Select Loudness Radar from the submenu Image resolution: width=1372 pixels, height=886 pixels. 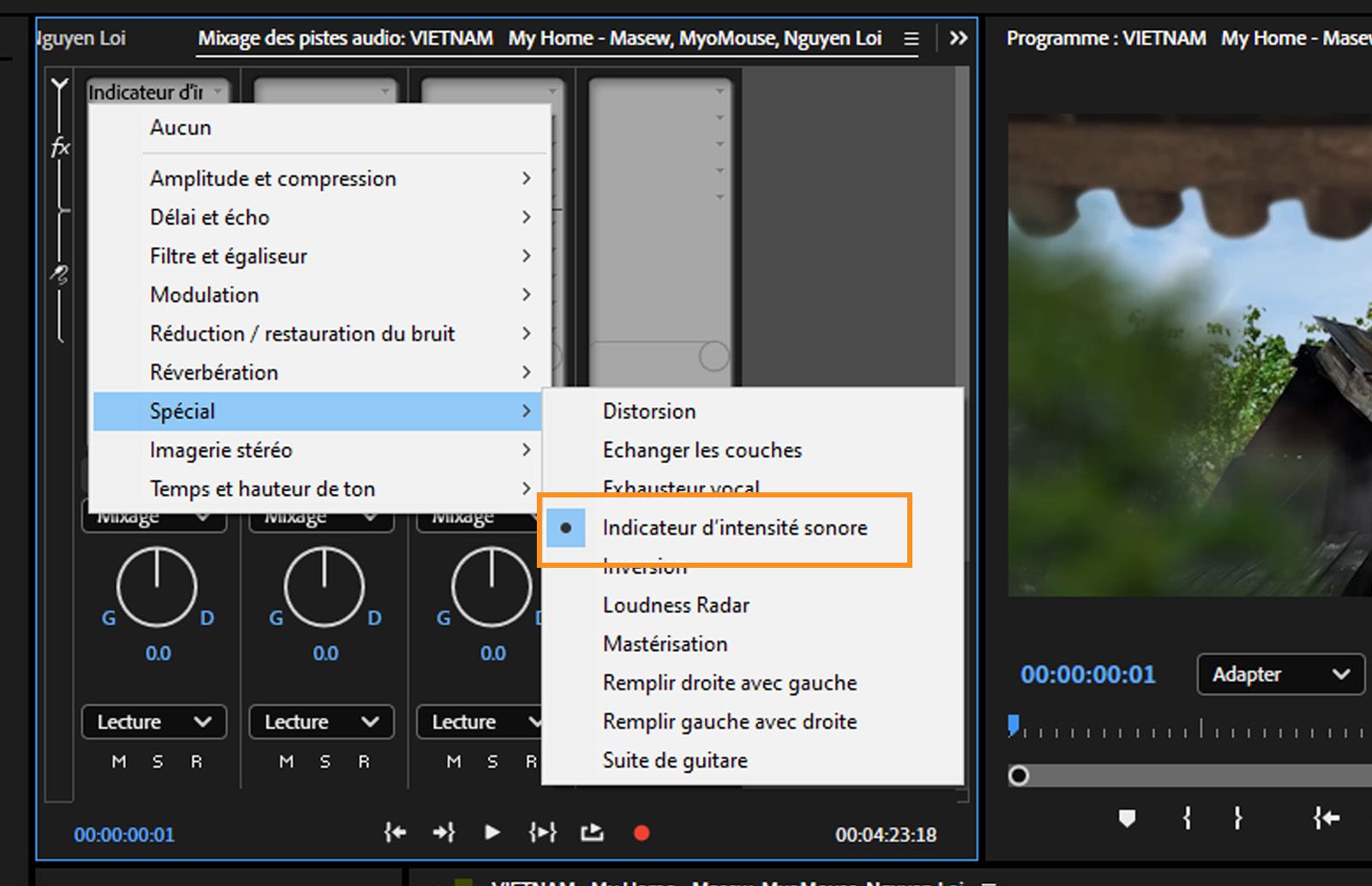[x=676, y=605]
